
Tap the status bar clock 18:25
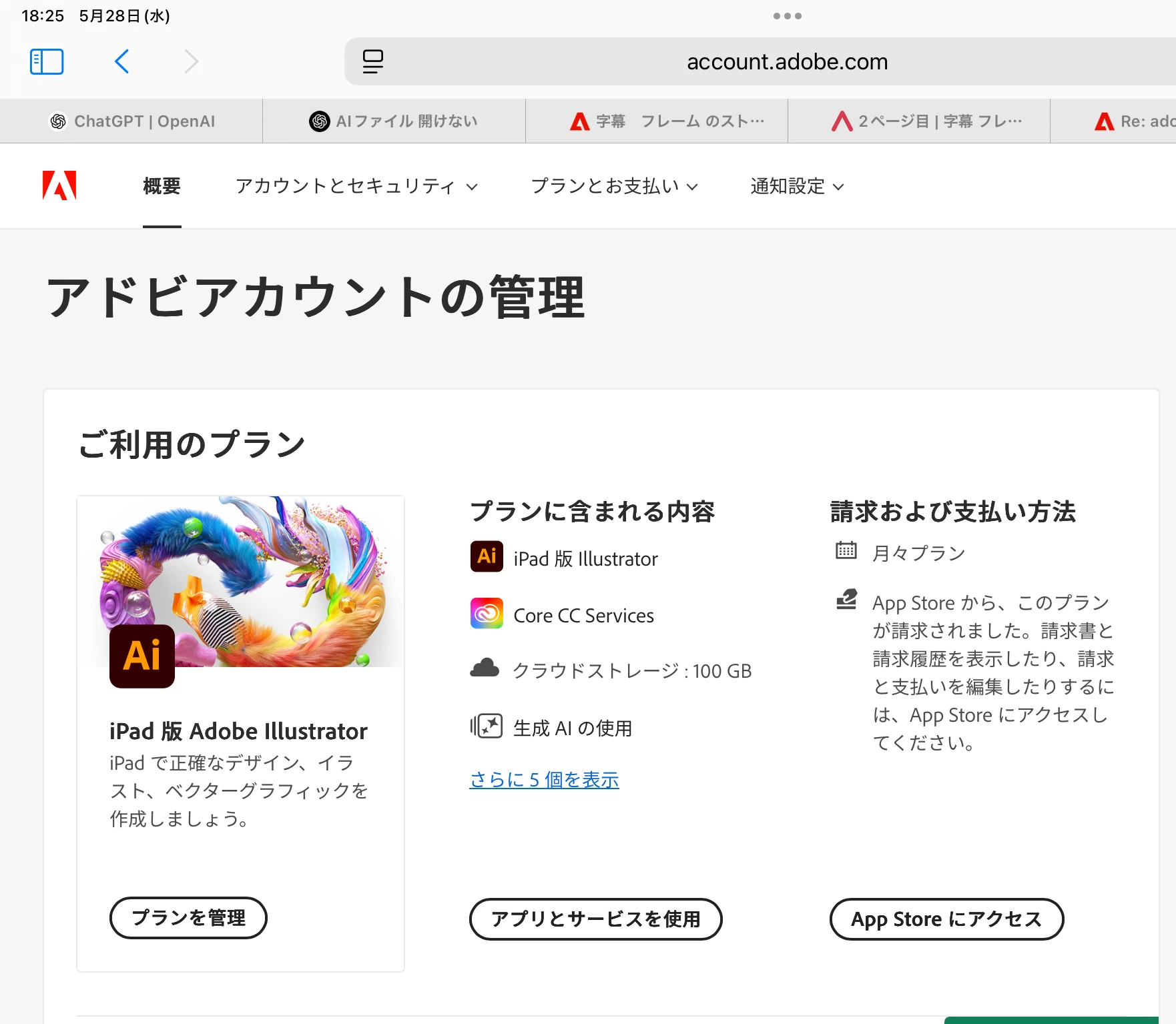(x=43, y=16)
